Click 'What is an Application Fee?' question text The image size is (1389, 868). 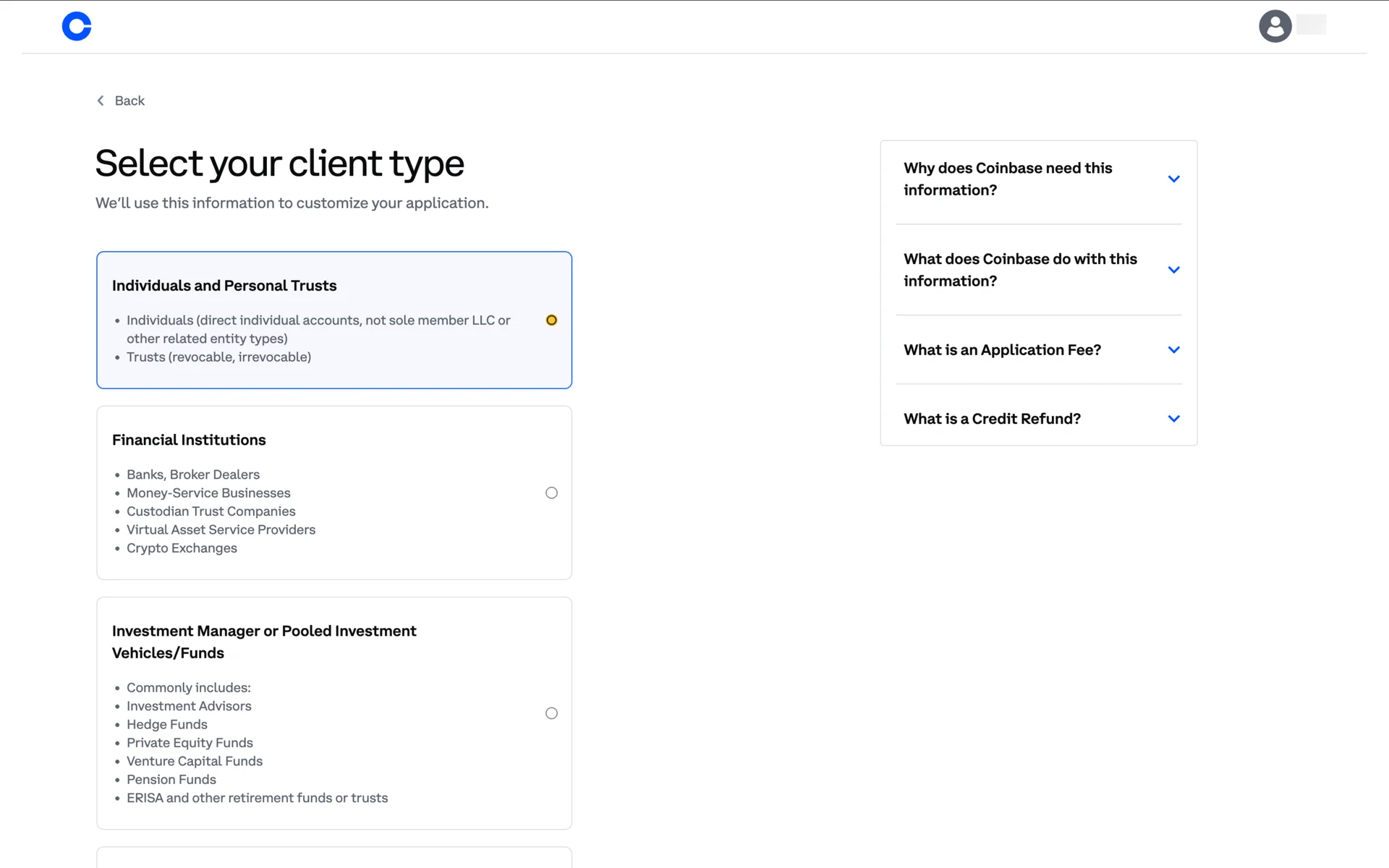click(x=1002, y=350)
